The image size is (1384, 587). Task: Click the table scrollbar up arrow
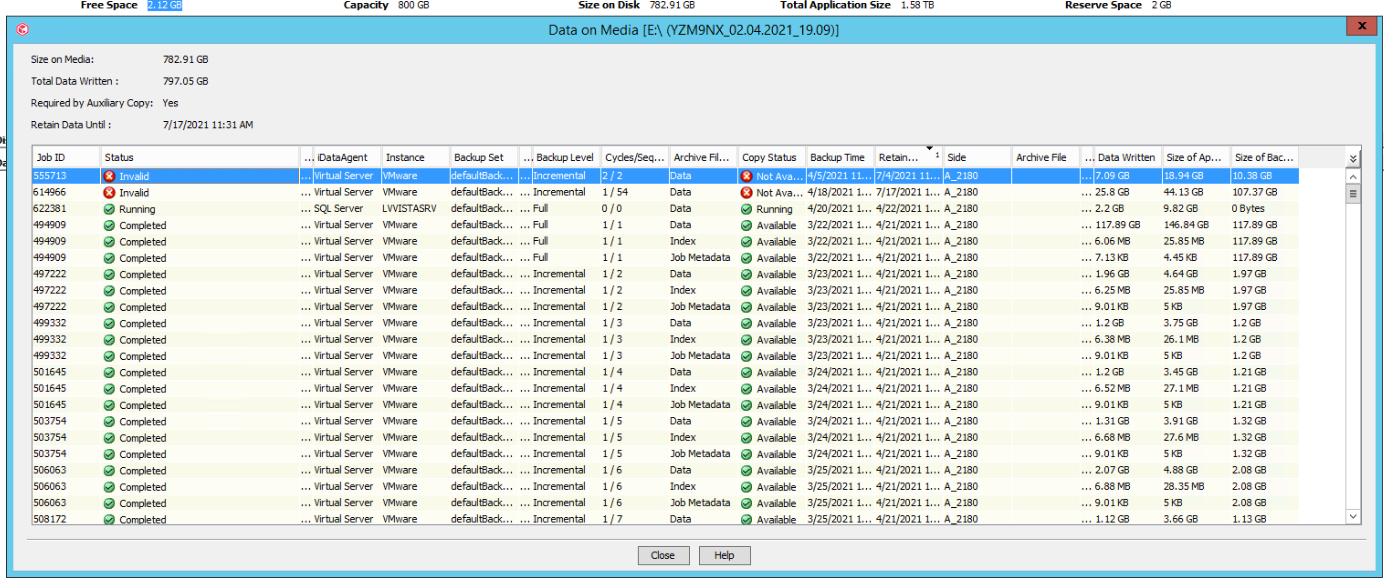[x=1354, y=176]
